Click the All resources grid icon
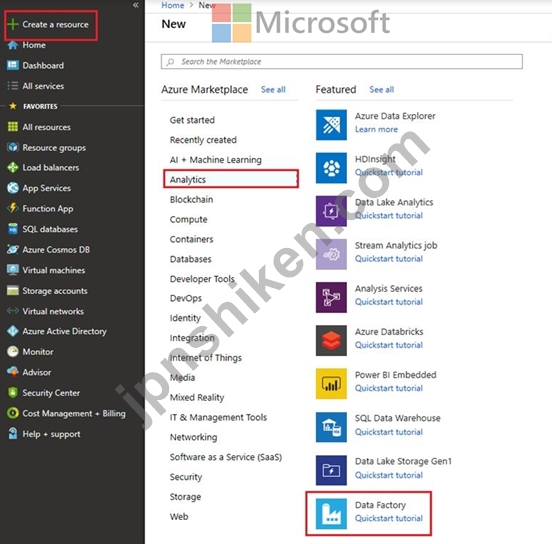 pyautogui.click(x=13, y=127)
